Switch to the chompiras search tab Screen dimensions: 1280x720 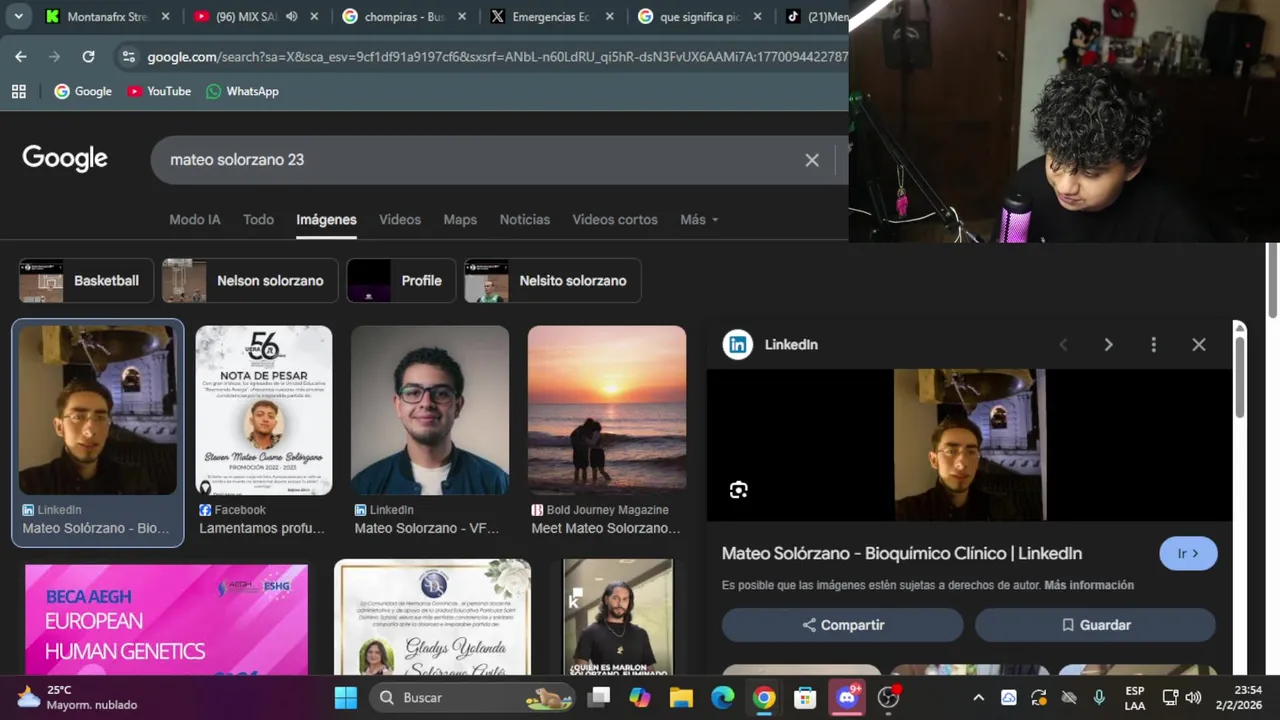click(x=404, y=17)
